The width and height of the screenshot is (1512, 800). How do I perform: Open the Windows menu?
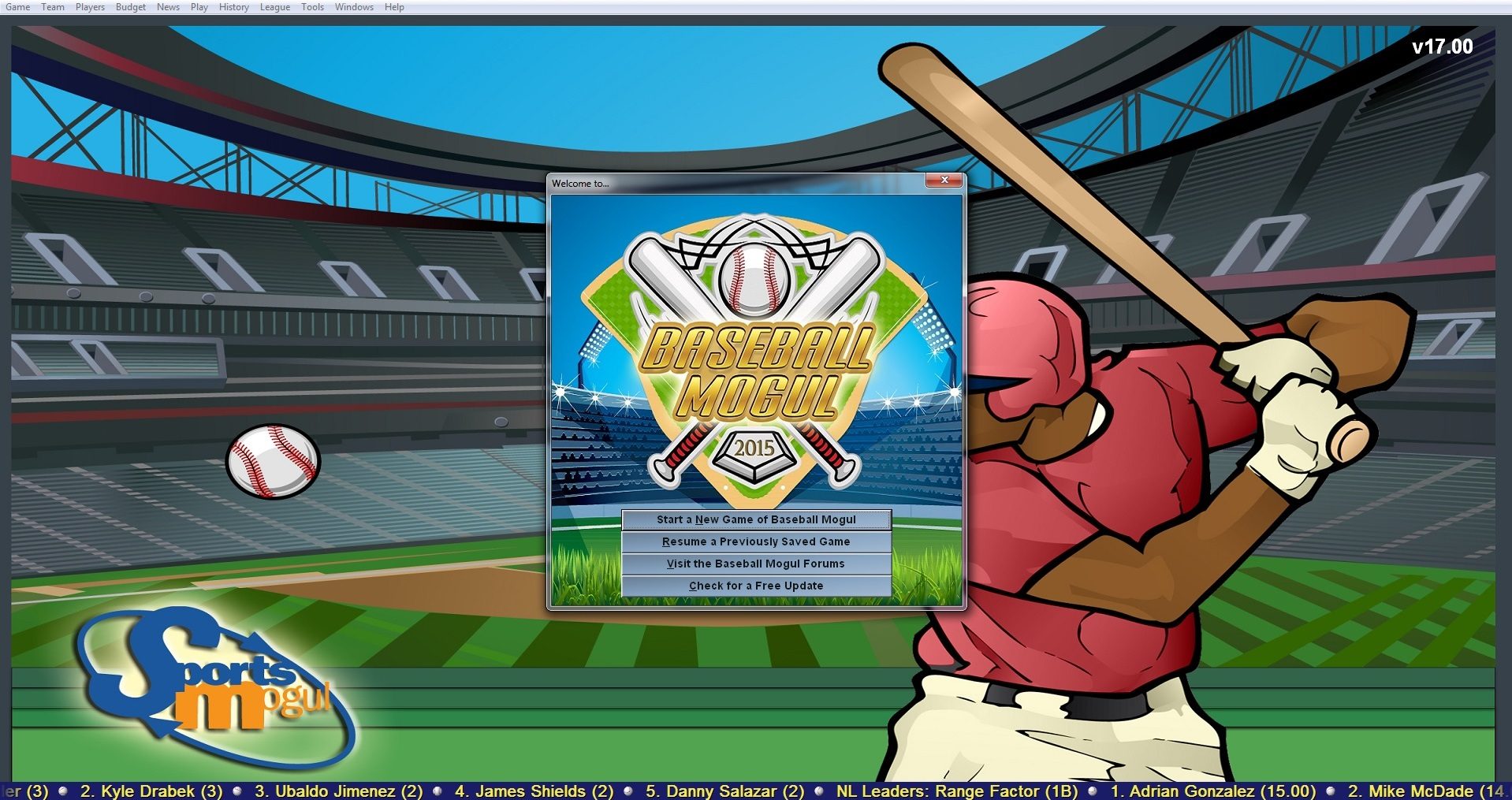354,7
